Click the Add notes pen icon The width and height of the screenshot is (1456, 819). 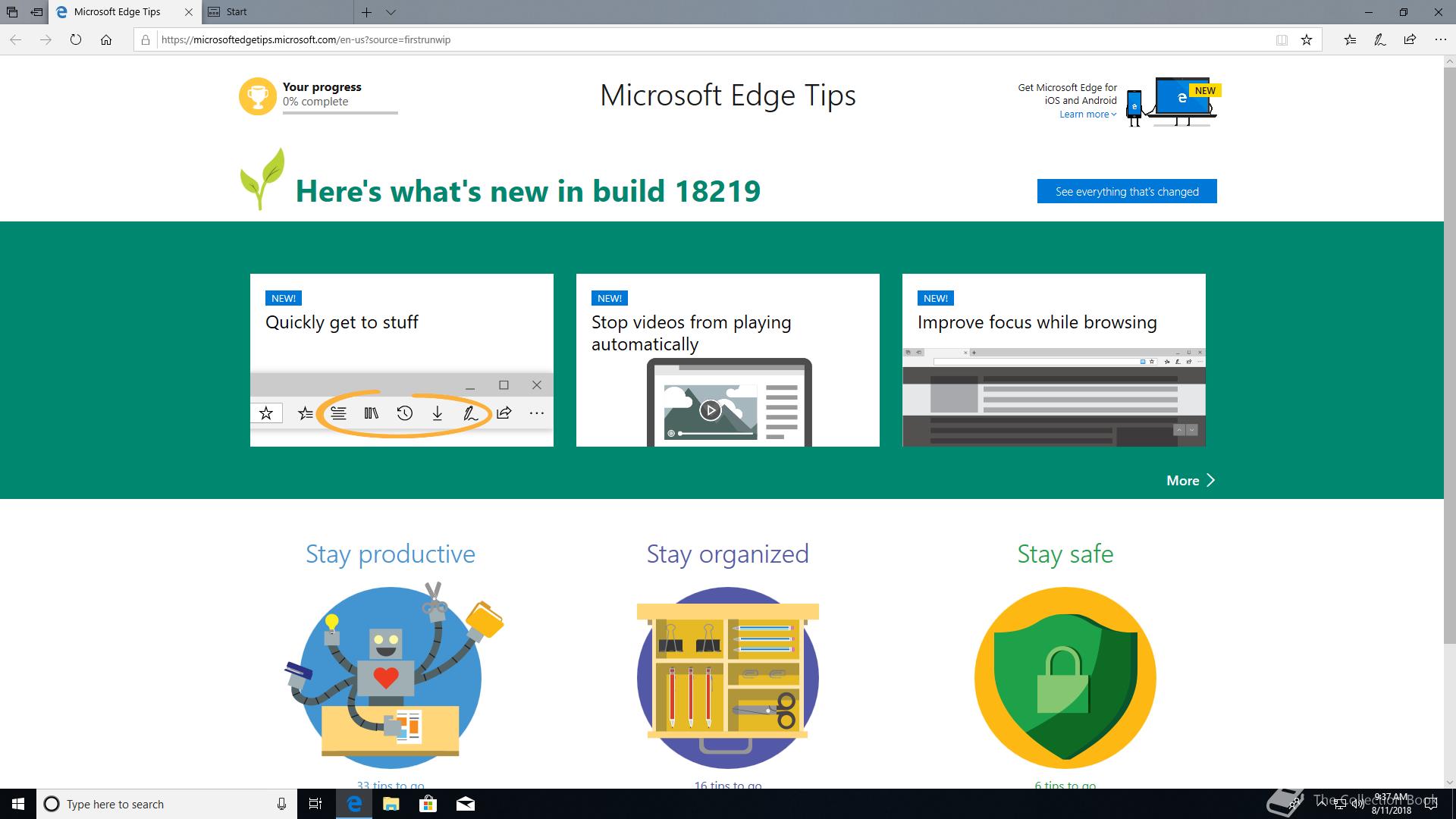click(1380, 40)
